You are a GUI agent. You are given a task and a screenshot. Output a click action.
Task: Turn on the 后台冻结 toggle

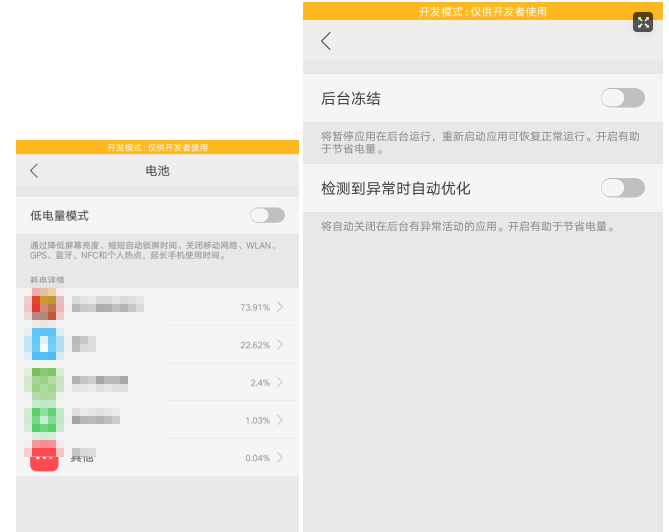tap(622, 98)
